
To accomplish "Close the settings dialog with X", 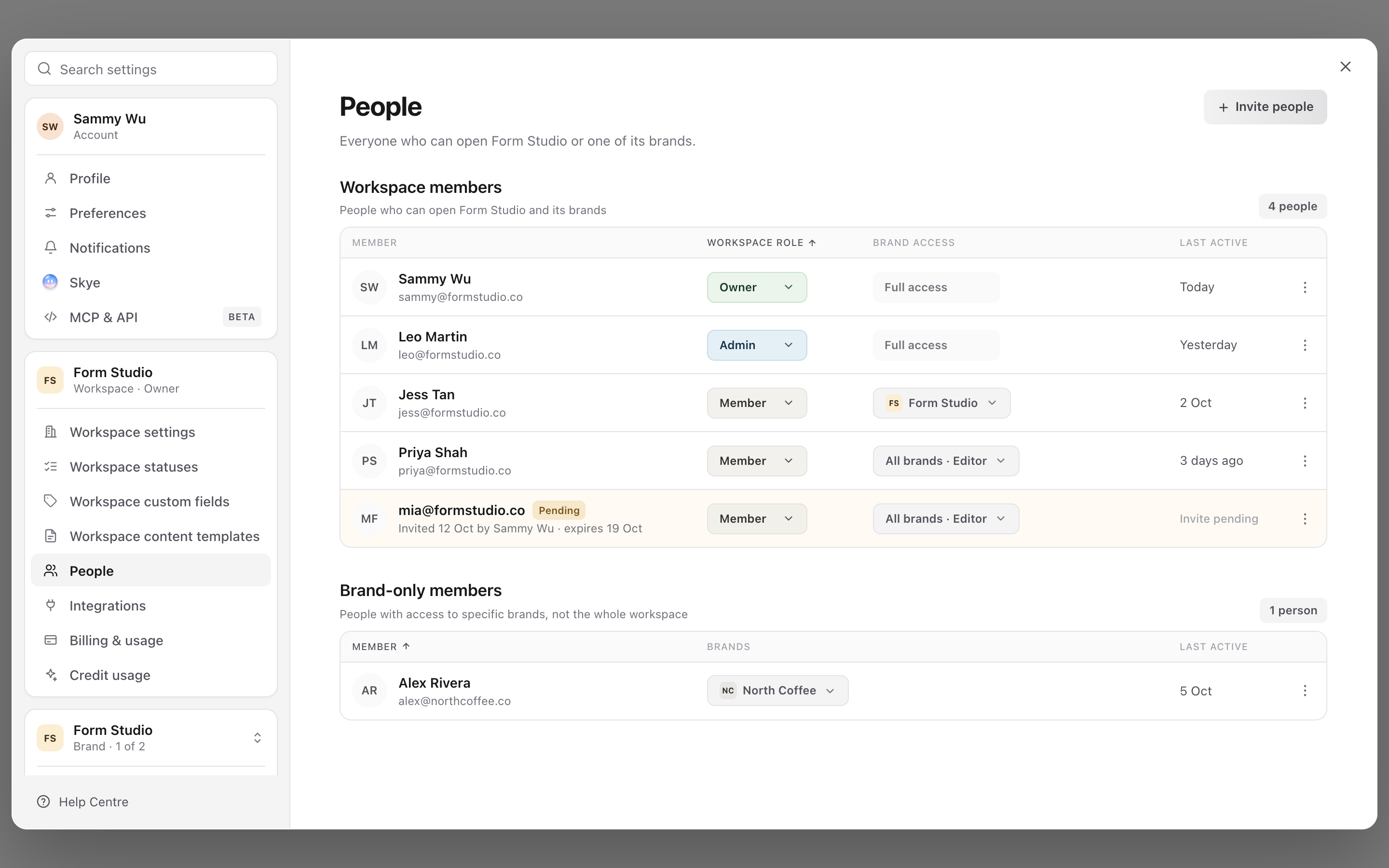I will (1346, 67).
